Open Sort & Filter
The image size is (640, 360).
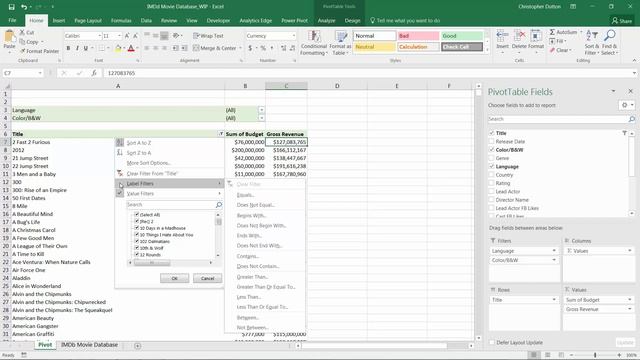(591, 42)
